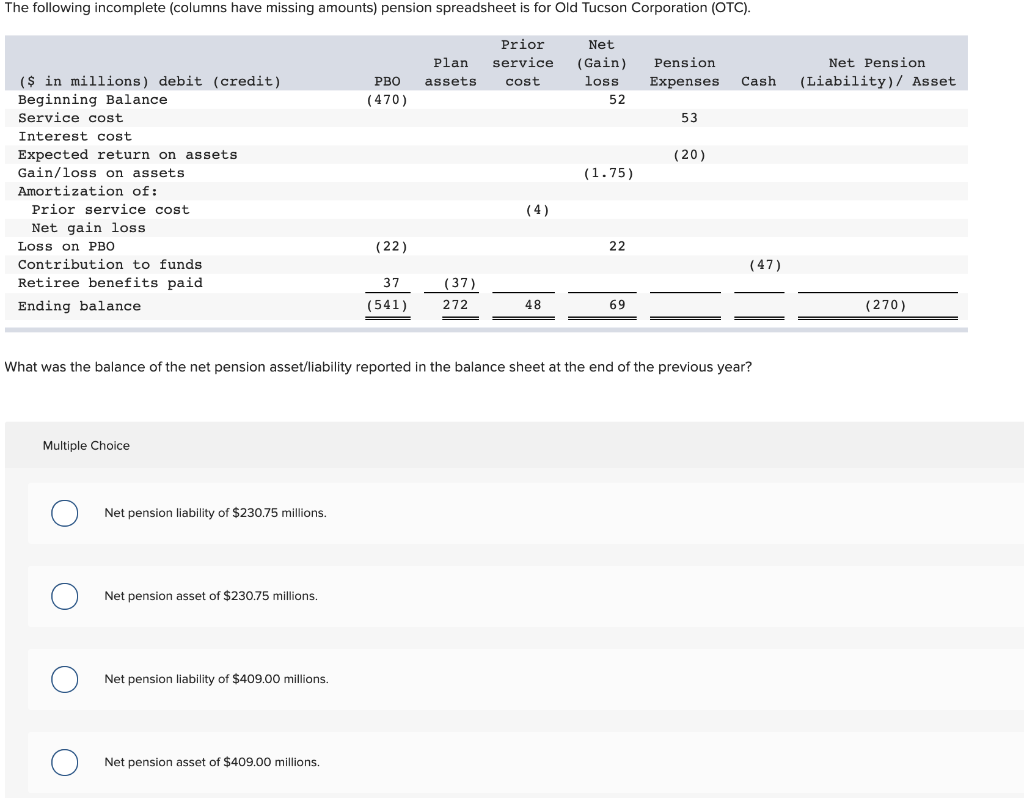1024x798 pixels.
Task: Select the Beginning Balance row label
Action: coord(91,99)
